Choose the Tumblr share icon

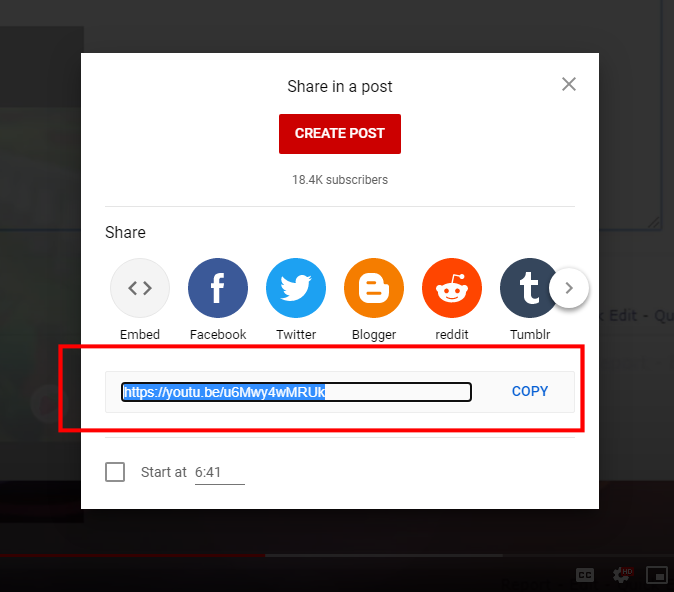(530, 288)
